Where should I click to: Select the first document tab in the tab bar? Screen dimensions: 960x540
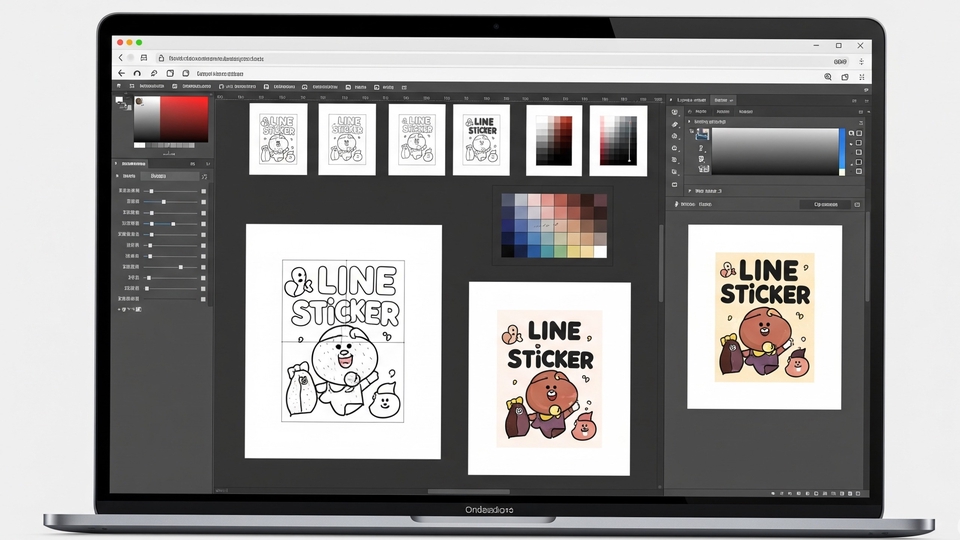[x=158, y=87]
